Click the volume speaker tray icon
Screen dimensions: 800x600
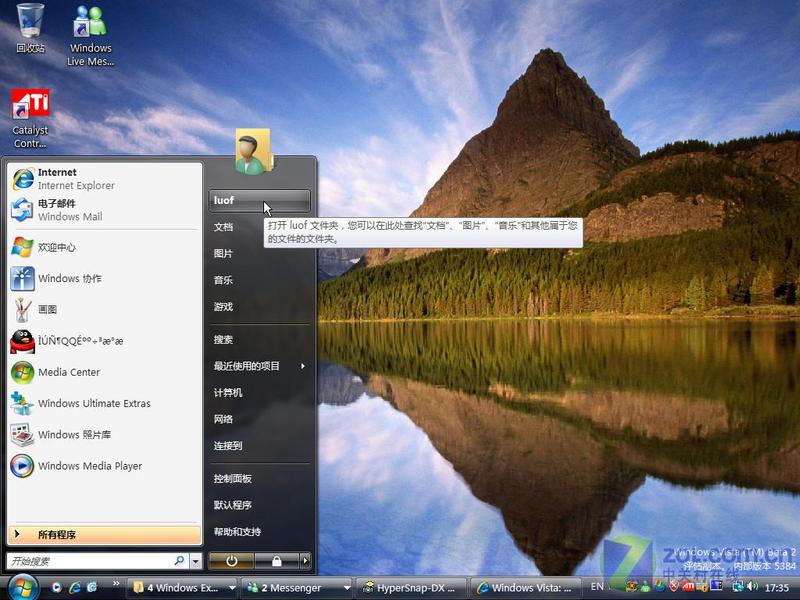click(x=752, y=587)
